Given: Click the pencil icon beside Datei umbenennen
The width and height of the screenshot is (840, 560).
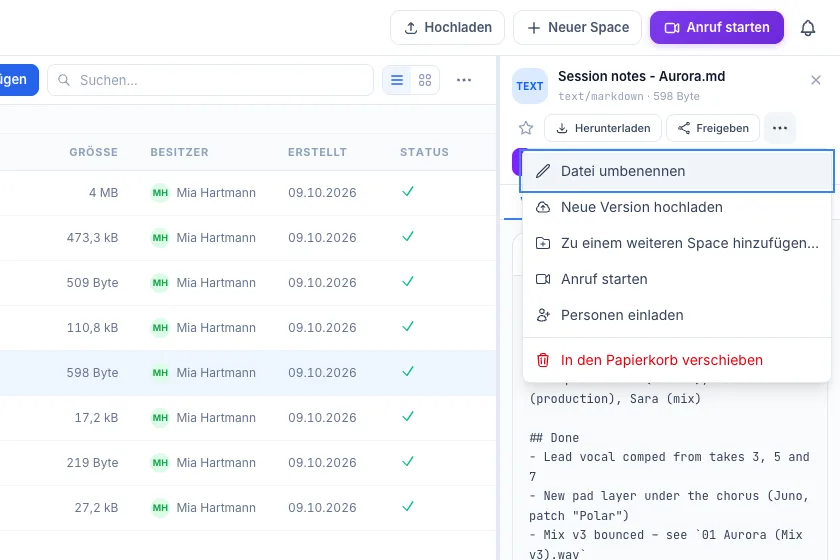Looking at the screenshot, I should point(543,171).
